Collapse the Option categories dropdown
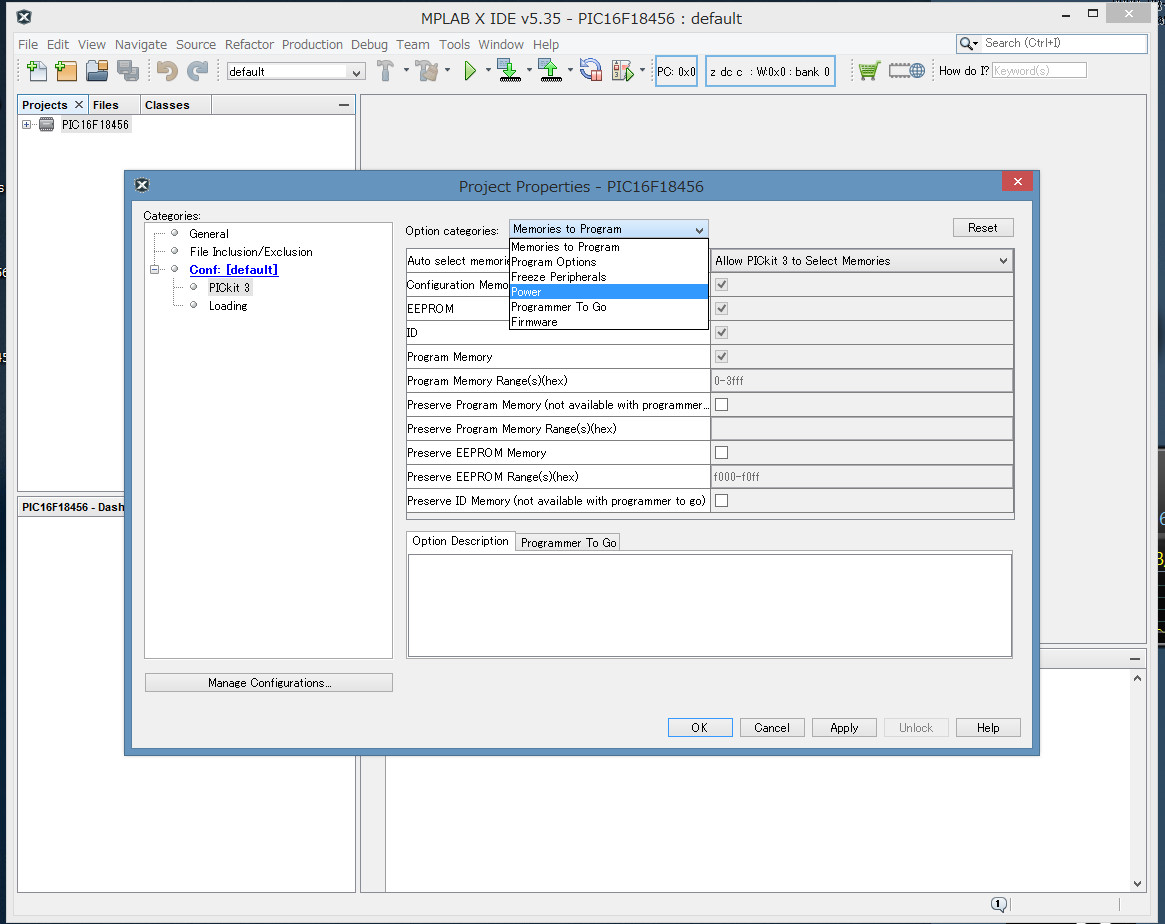 click(x=609, y=229)
